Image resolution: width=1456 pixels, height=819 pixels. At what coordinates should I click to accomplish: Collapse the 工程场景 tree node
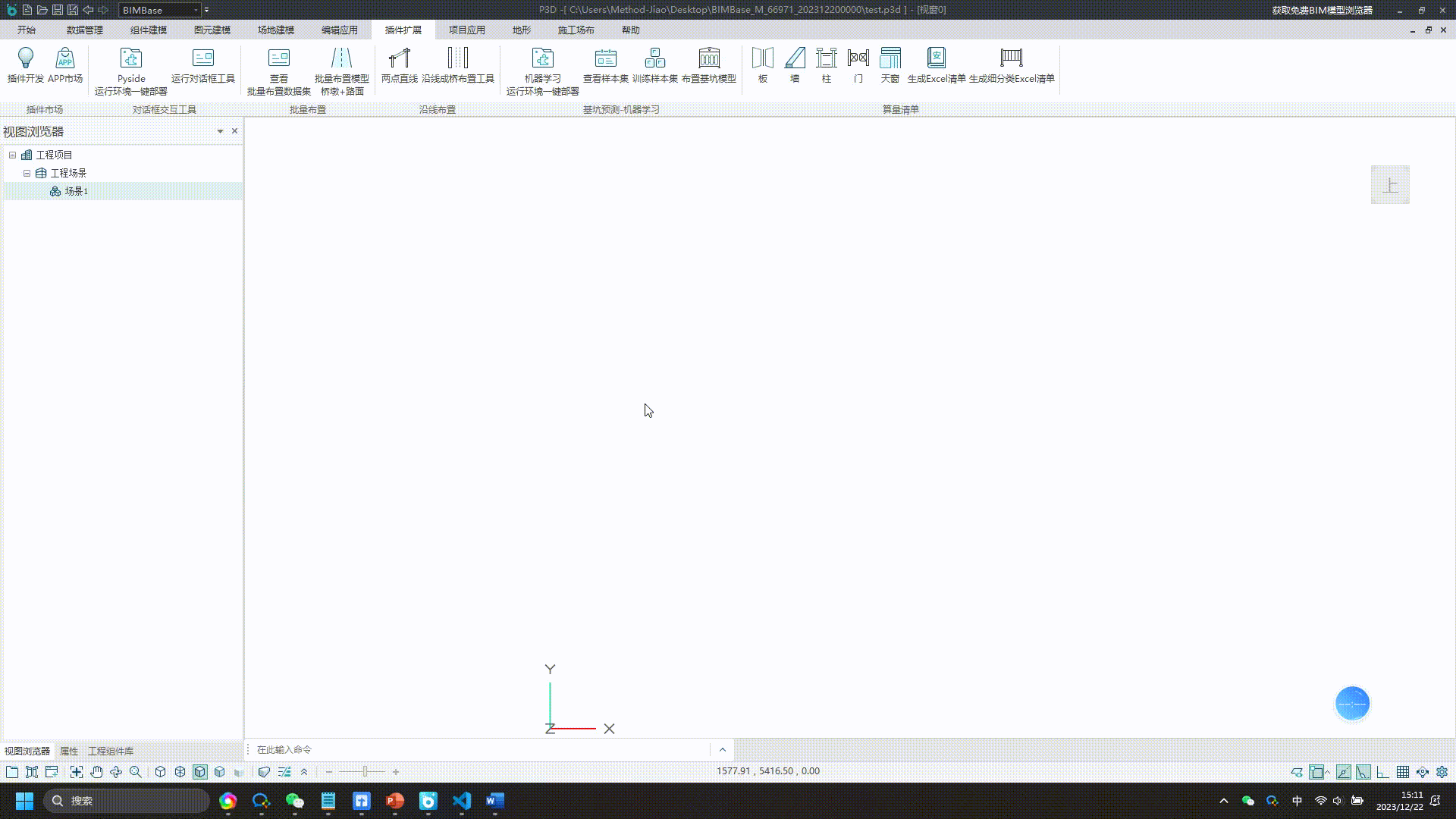tap(27, 173)
